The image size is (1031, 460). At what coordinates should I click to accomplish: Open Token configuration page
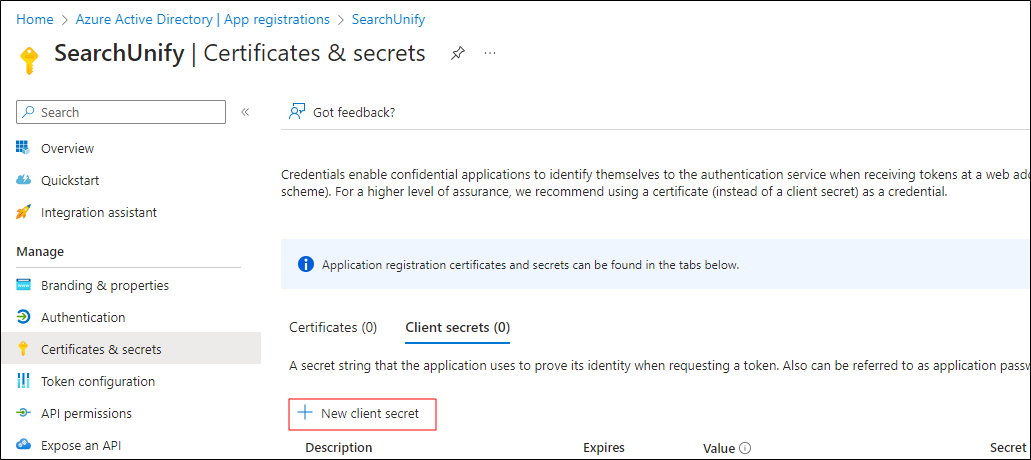pos(97,381)
